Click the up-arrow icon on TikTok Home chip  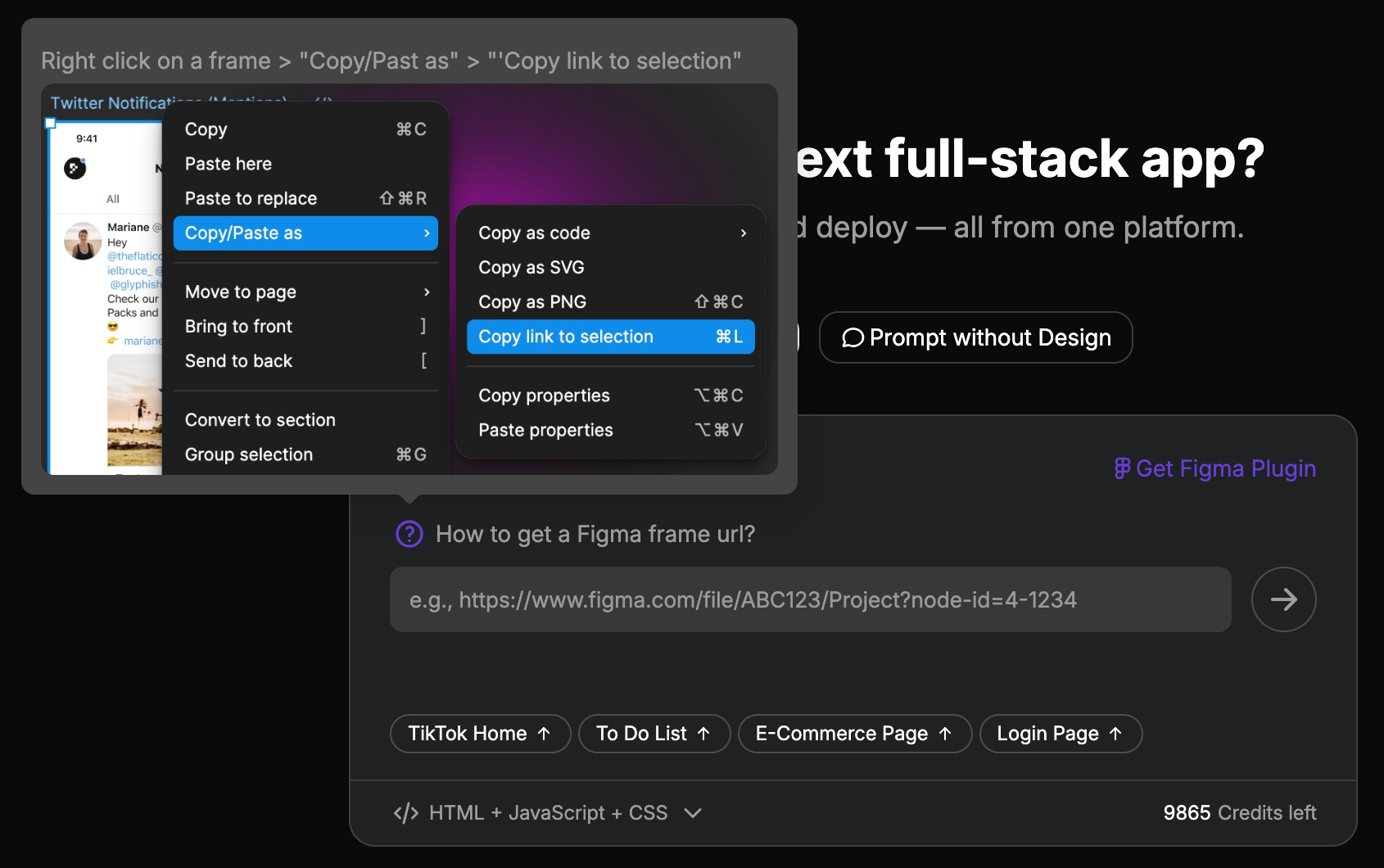(544, 733)
